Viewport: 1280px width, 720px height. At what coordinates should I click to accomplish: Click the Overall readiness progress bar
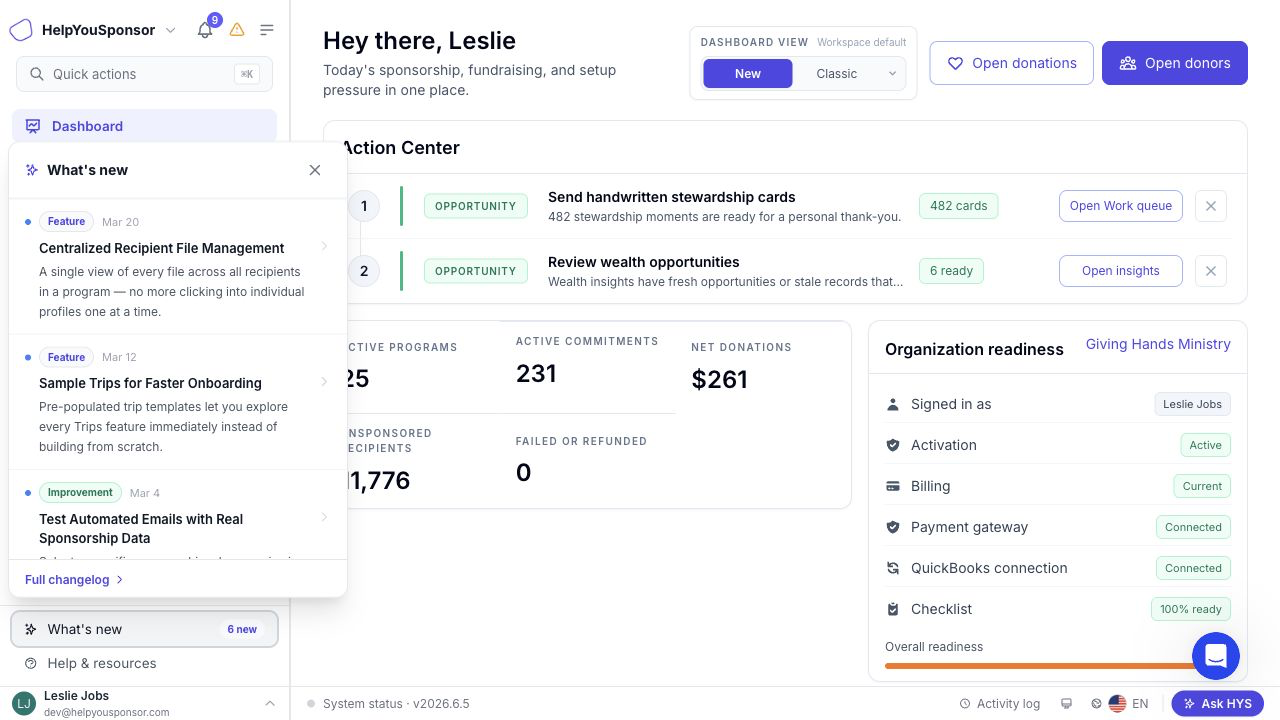click(x=1058, y=666)
